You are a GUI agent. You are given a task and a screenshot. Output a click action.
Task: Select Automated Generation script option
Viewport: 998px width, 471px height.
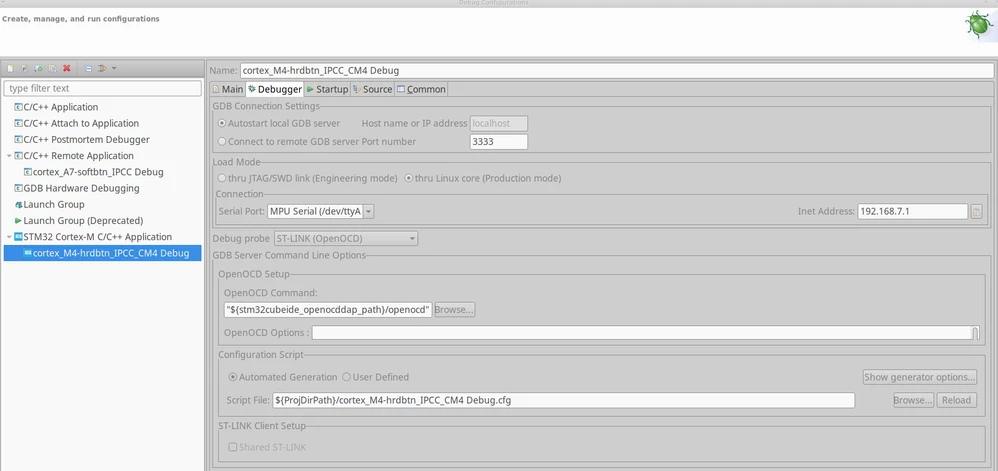[283, 377]
